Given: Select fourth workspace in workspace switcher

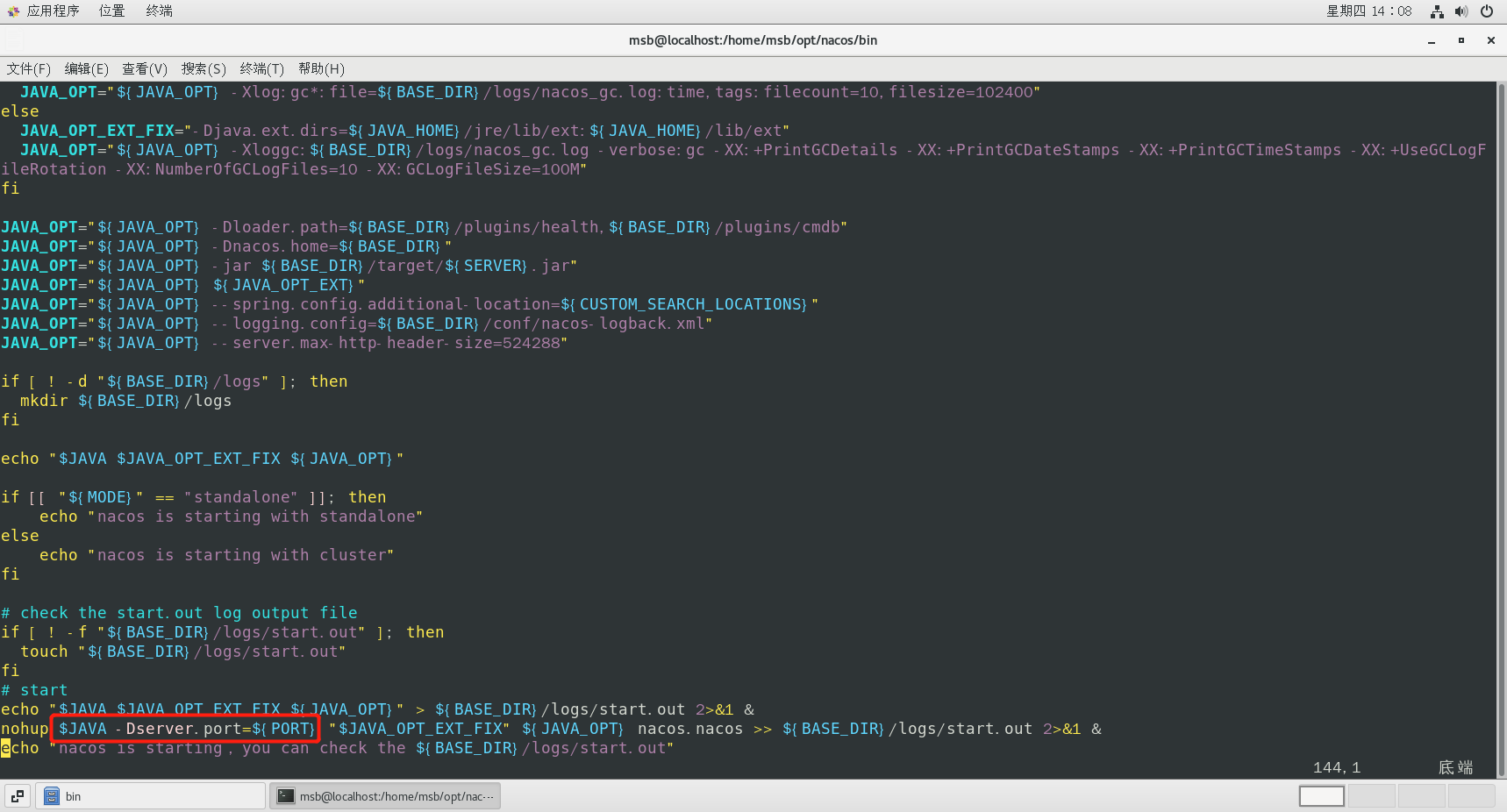Looking at the screenshot, I should [1472, 796].
